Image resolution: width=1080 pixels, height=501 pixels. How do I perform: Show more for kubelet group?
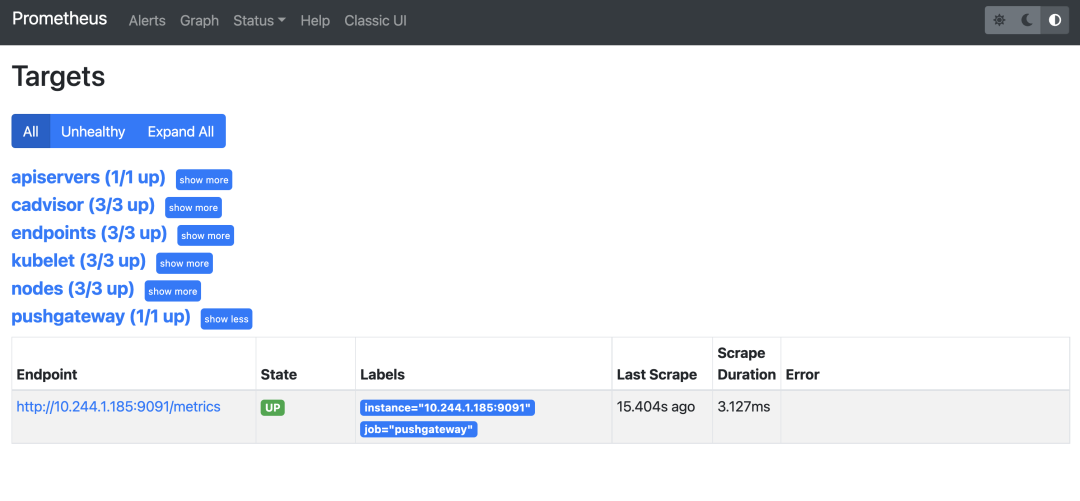185,263
